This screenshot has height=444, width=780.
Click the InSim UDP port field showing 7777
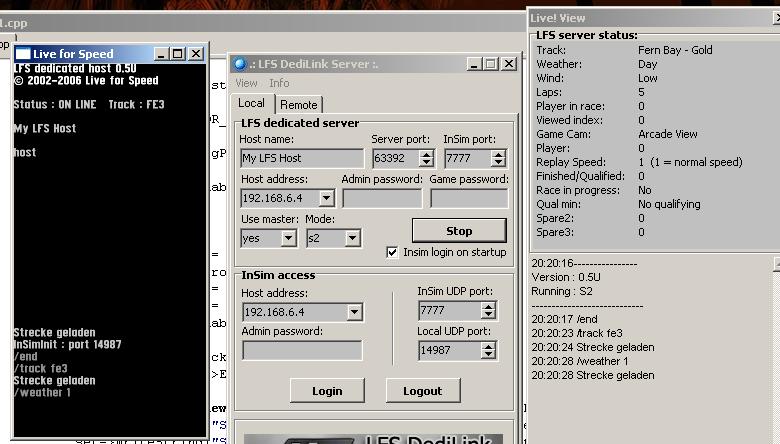coord(450,310)
